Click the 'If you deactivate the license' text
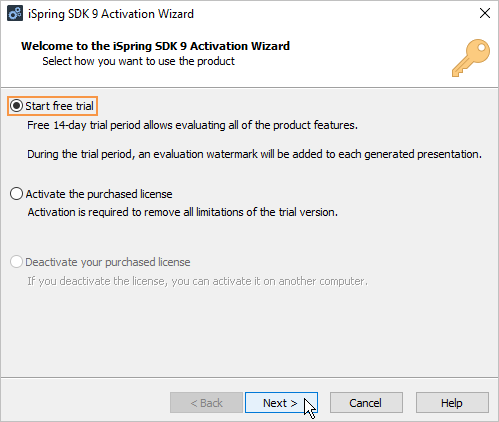Viewport: 499px width, 422px height. [197, 281]
